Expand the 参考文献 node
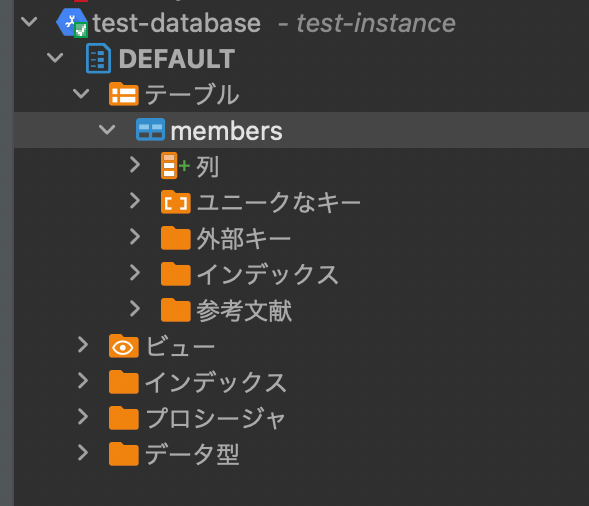The height and width of the screenshot is (506, 589). coord(135,309)
